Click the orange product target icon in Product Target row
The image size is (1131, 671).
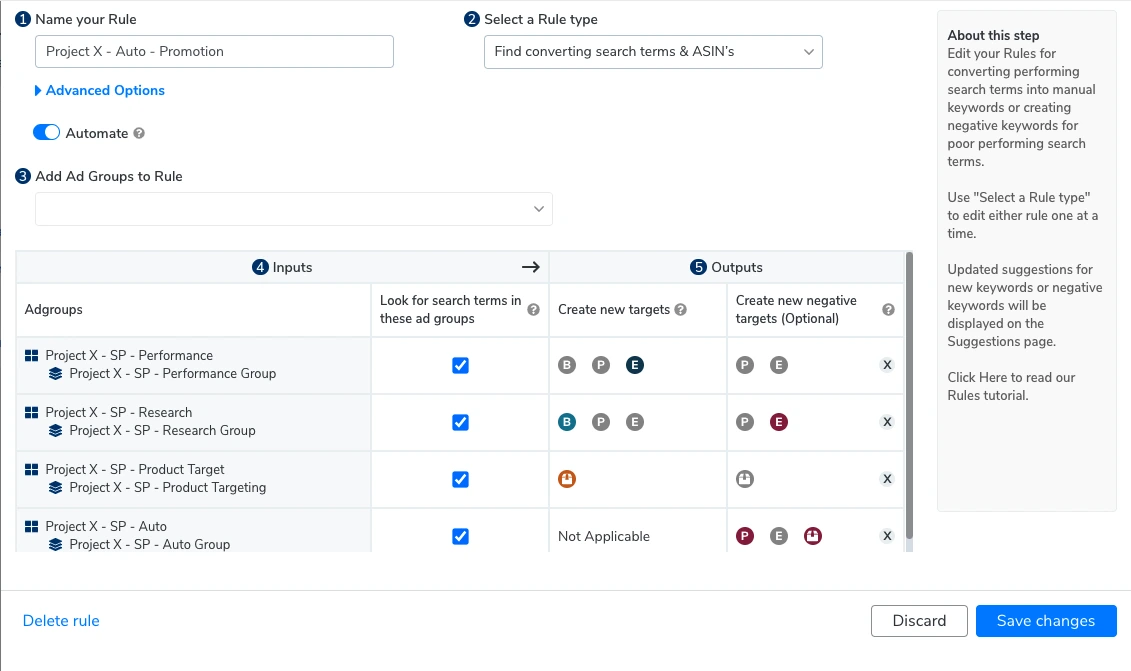coord(567,479)
